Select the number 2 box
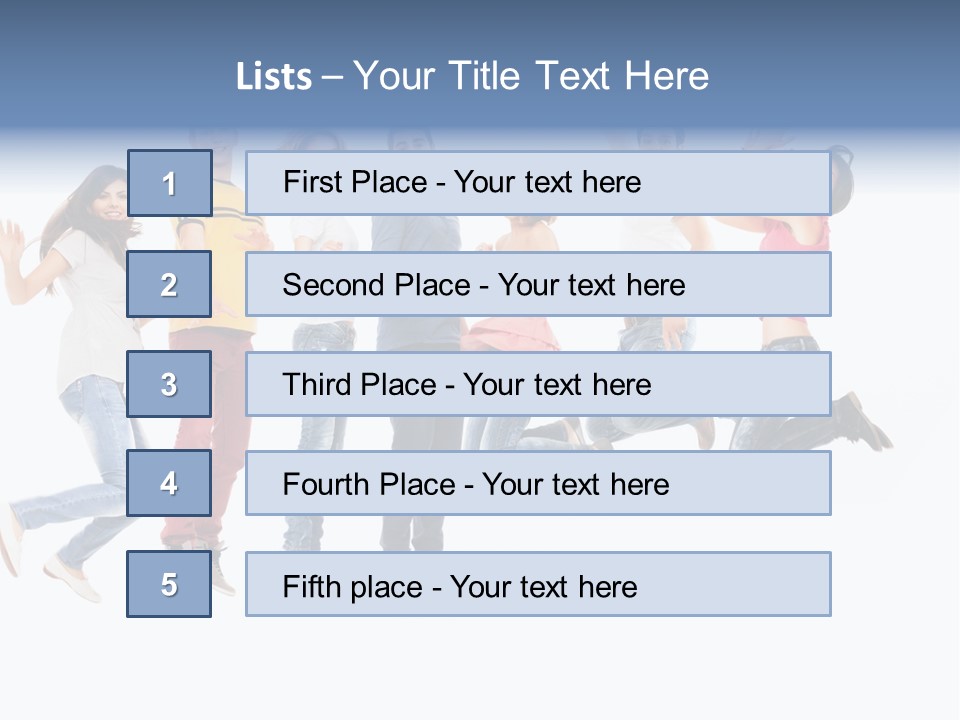This screenshot has height=720, width=960. [x=169, y=284]
